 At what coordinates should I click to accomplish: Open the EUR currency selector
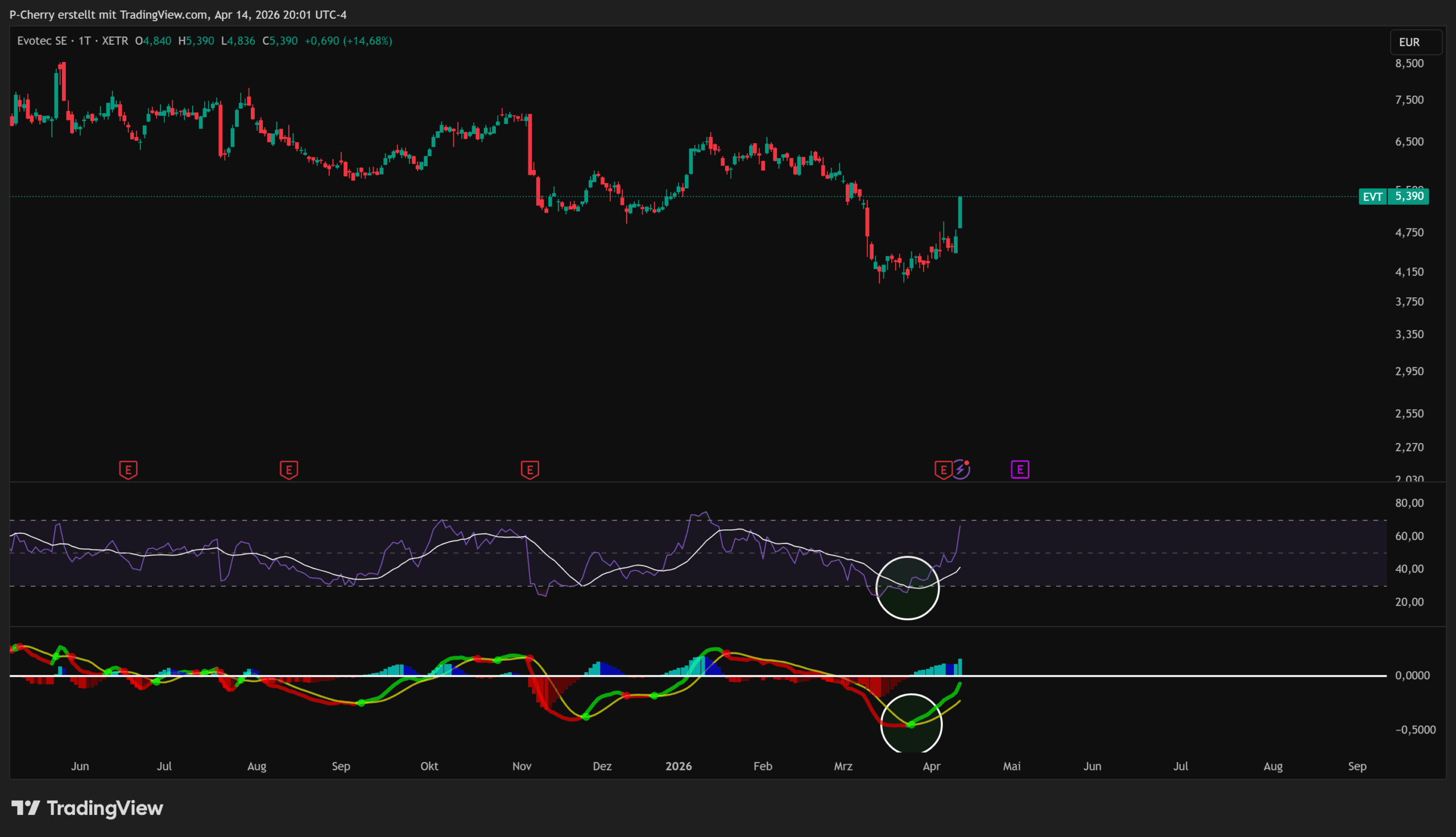1414,42
